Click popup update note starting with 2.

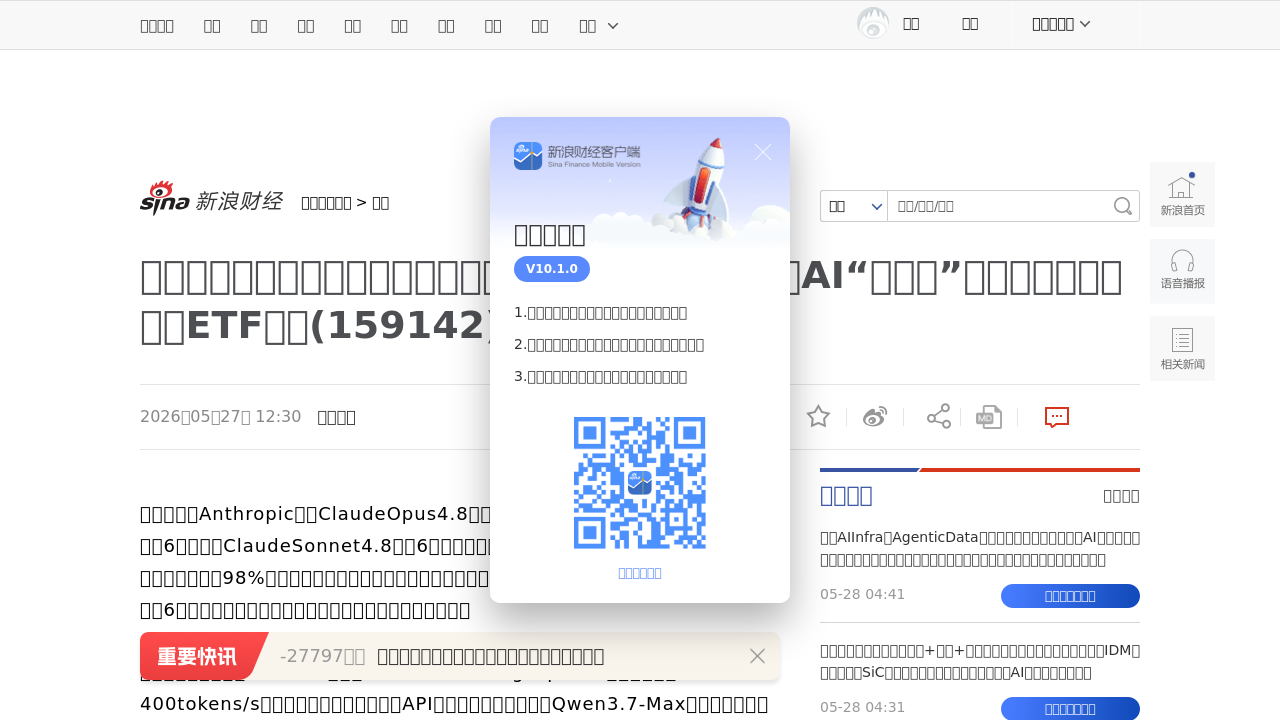point(609,345)
